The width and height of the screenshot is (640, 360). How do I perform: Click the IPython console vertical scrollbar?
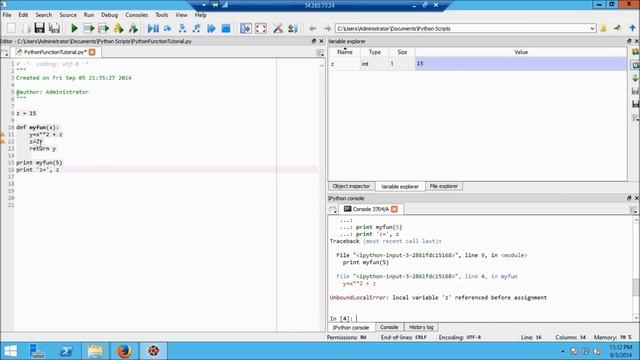[x=636, y=287]
